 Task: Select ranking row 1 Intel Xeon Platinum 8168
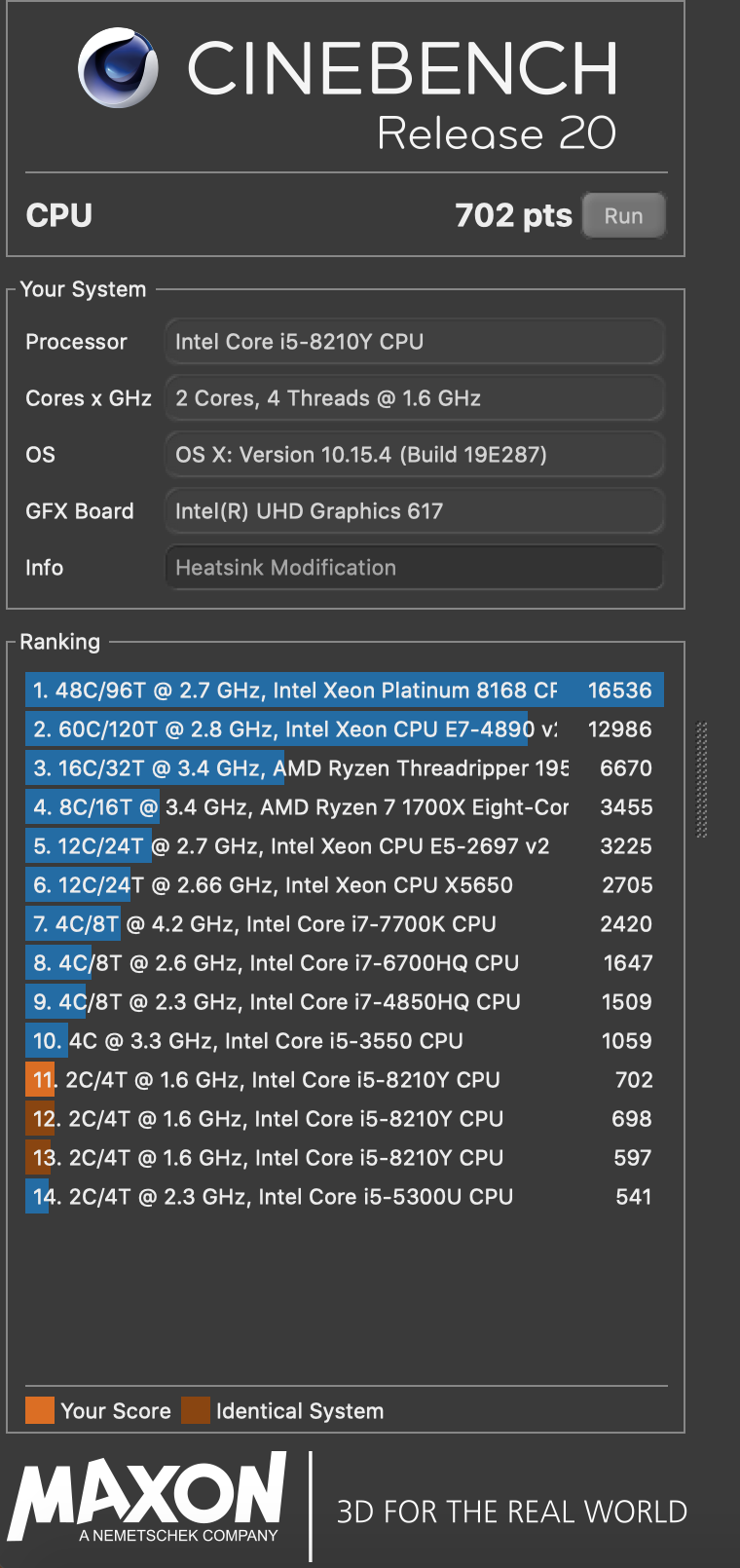(345, 691)
